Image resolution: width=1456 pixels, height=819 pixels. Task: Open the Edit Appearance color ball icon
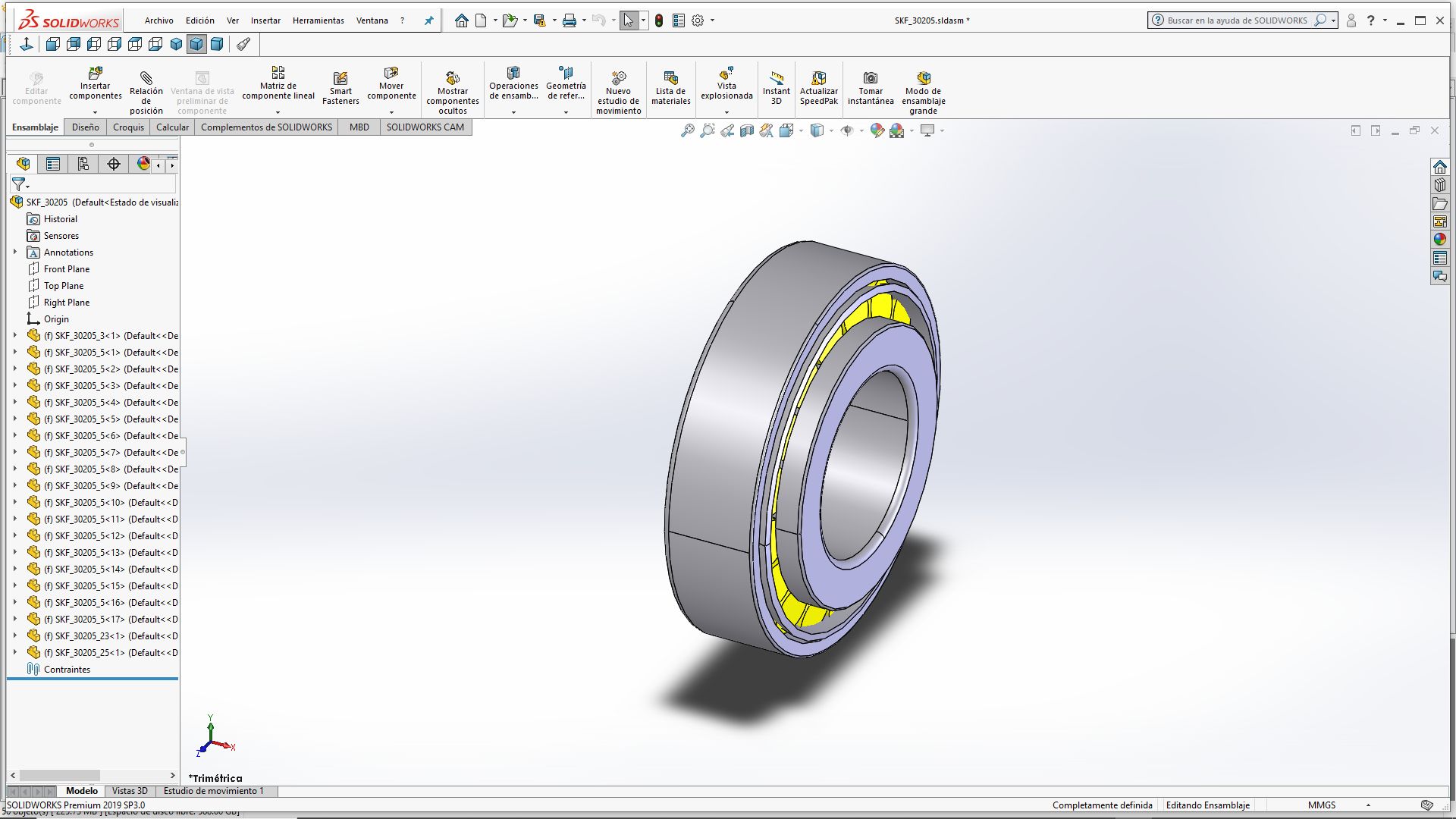click(877, 130)
